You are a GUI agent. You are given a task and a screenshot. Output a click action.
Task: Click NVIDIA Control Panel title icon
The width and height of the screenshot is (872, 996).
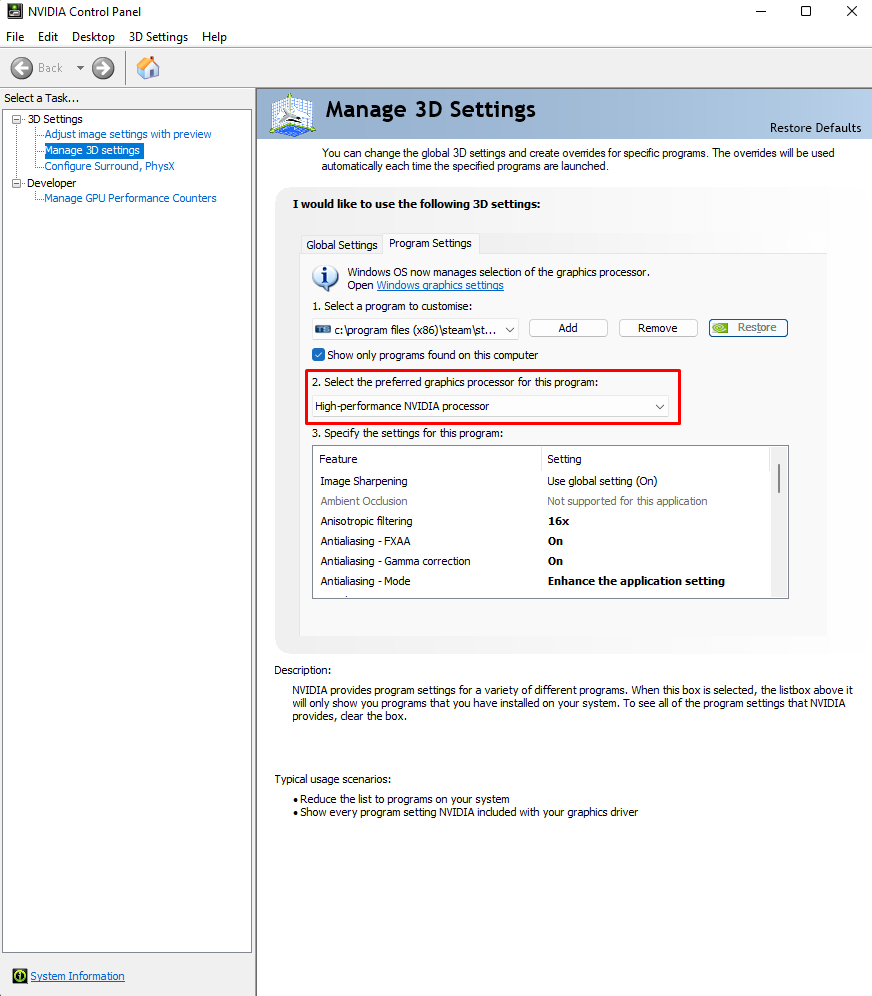pyautogui.click(x=15, y=11)
